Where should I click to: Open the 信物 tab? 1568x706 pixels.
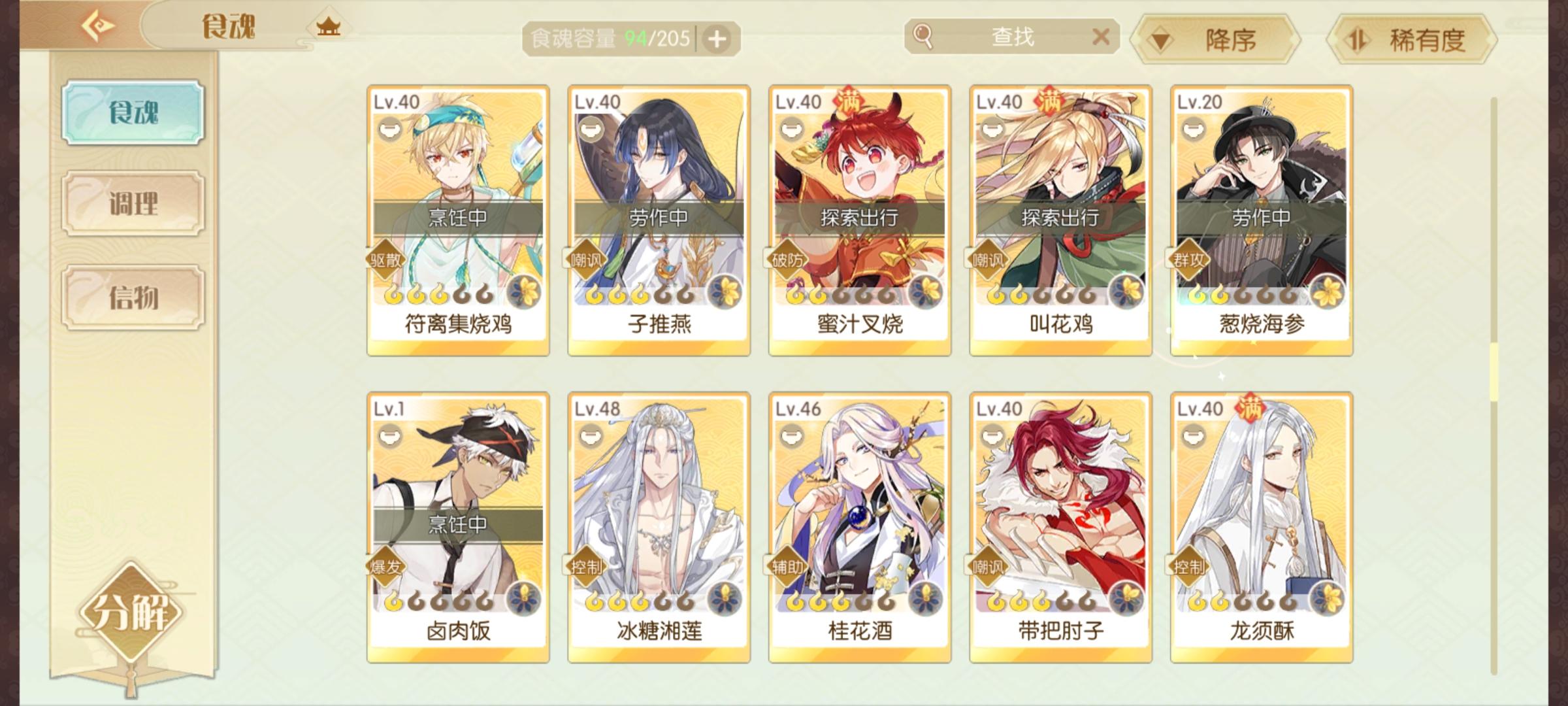point(133,297)
